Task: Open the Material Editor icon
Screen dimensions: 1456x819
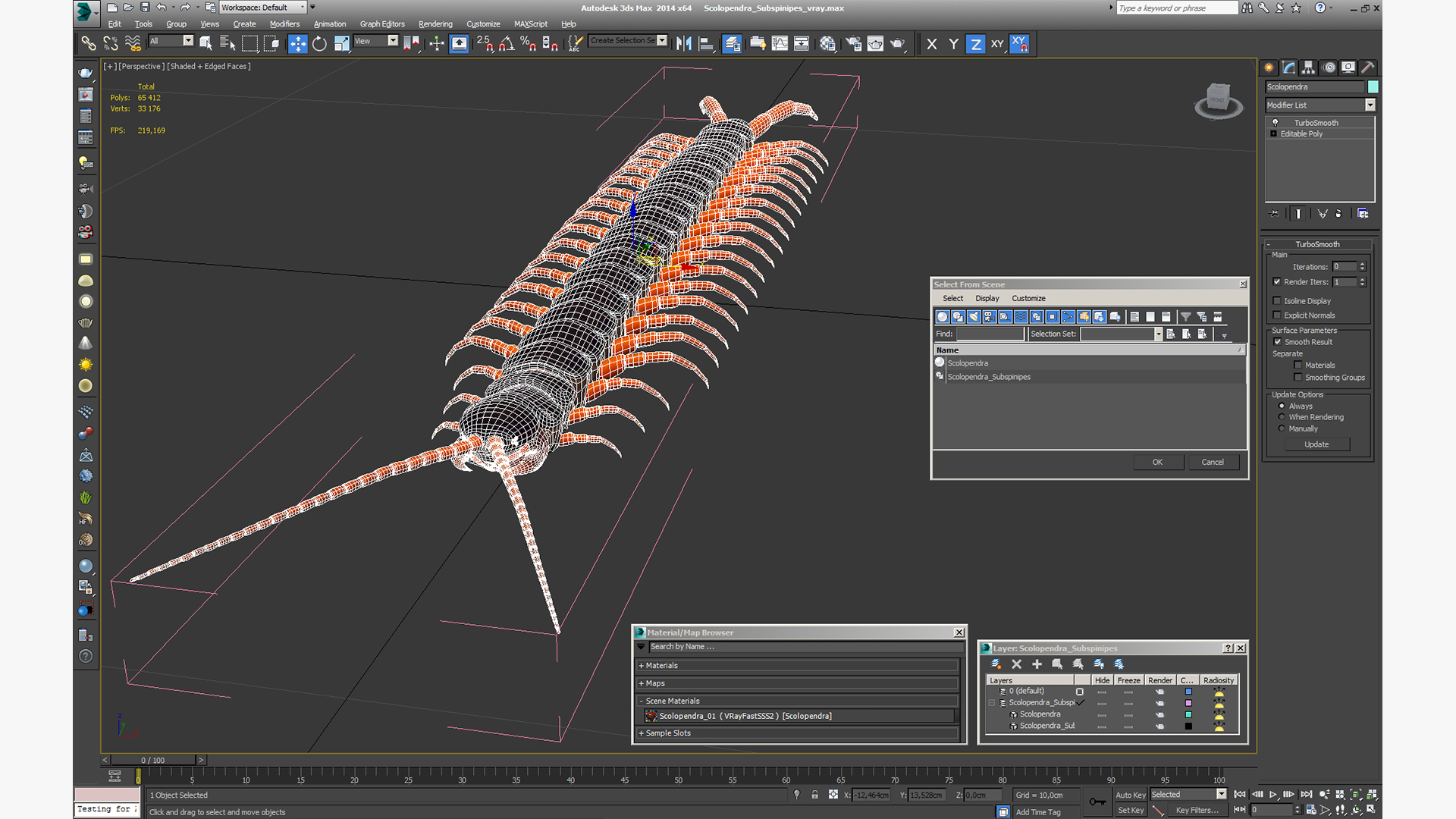Action: coord(827,44)
